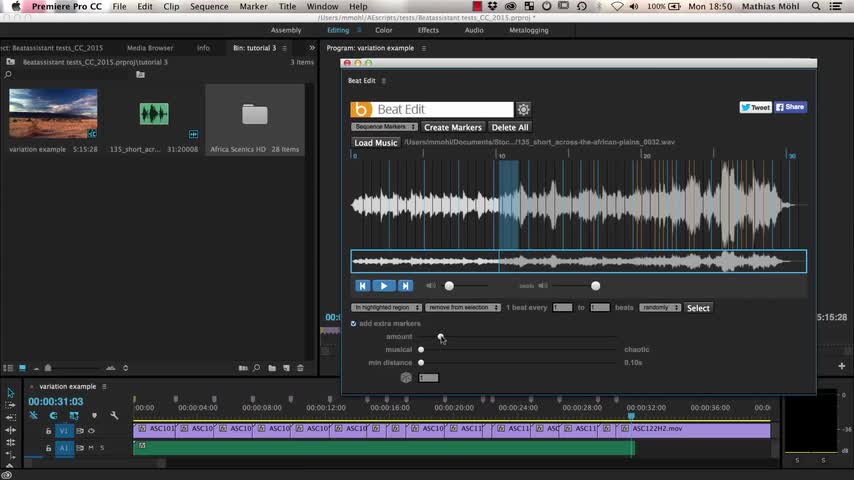Viewport: 854px width, 480px height.
Task: Uncheck the add extra markers checkbox
Action: pos(354,324)
